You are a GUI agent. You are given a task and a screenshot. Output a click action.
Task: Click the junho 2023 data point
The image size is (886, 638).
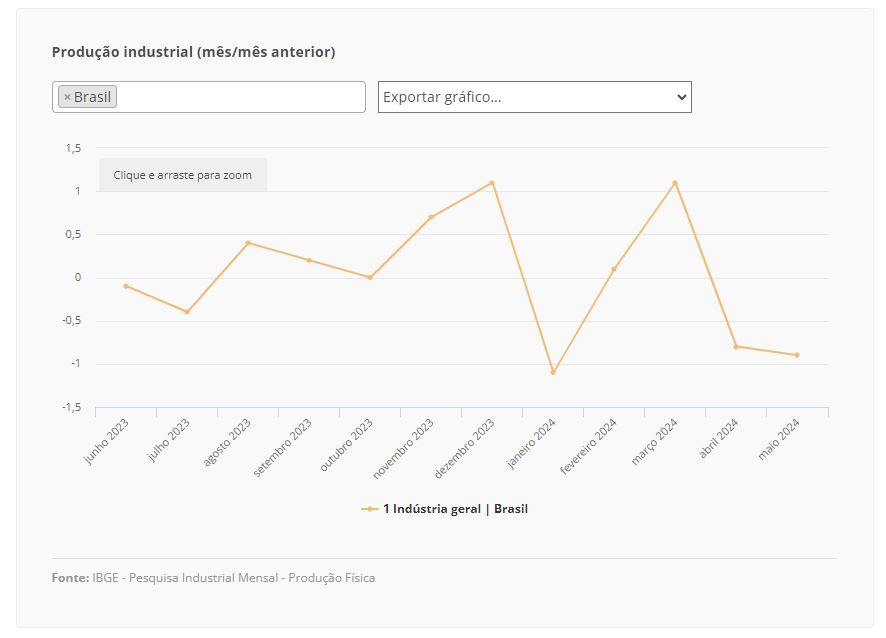[x=126, y=286]
